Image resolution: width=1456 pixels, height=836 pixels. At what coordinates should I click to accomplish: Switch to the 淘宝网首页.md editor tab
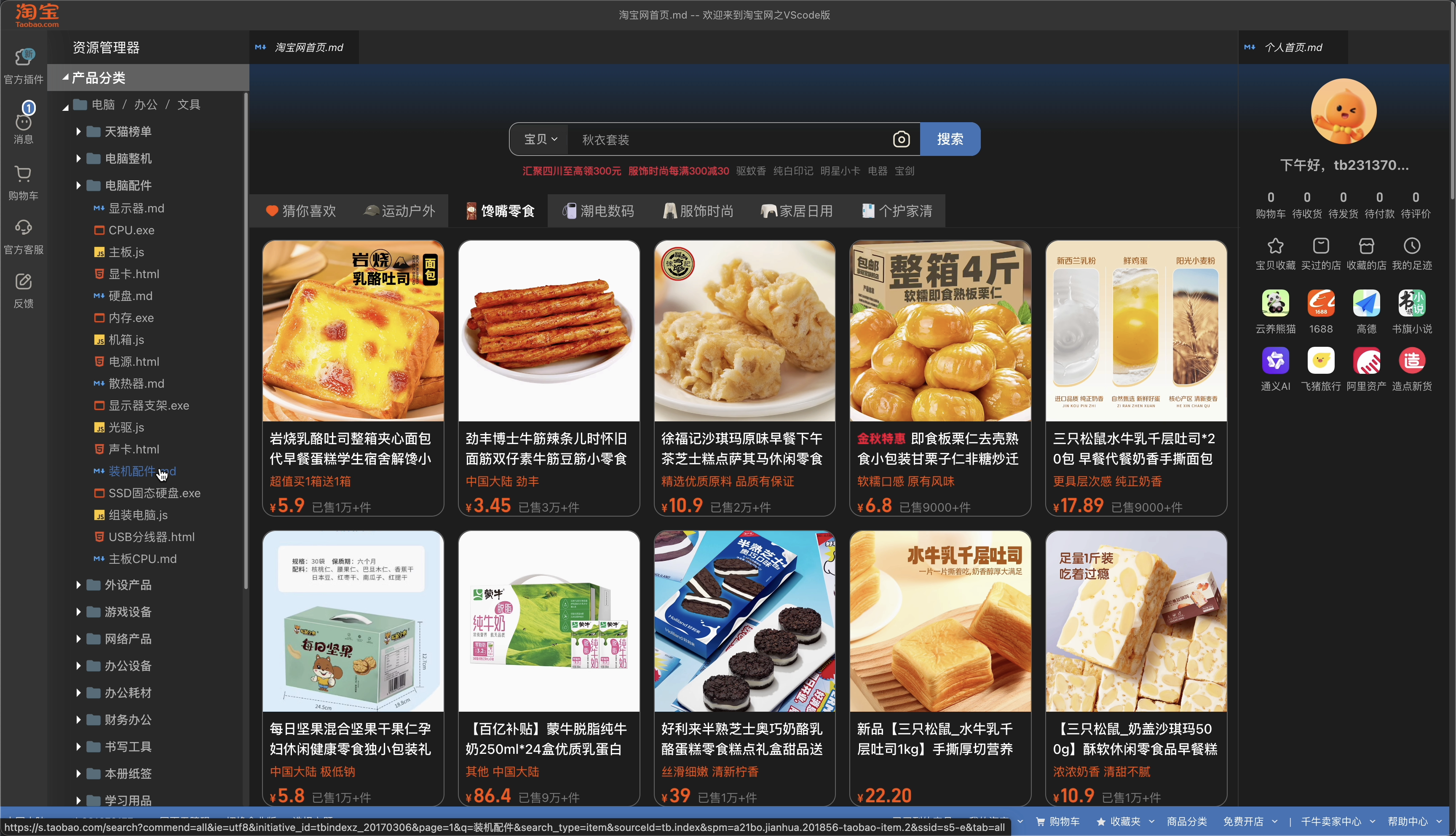304,47
